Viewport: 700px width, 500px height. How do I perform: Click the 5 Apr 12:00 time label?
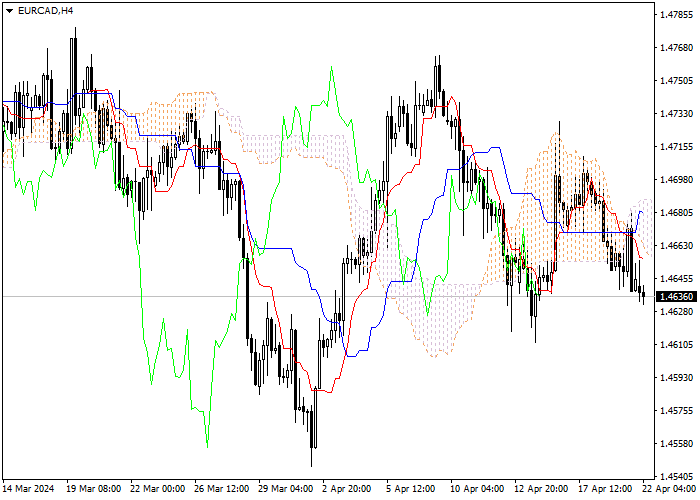pyautogui.click(x=411, y=489)
